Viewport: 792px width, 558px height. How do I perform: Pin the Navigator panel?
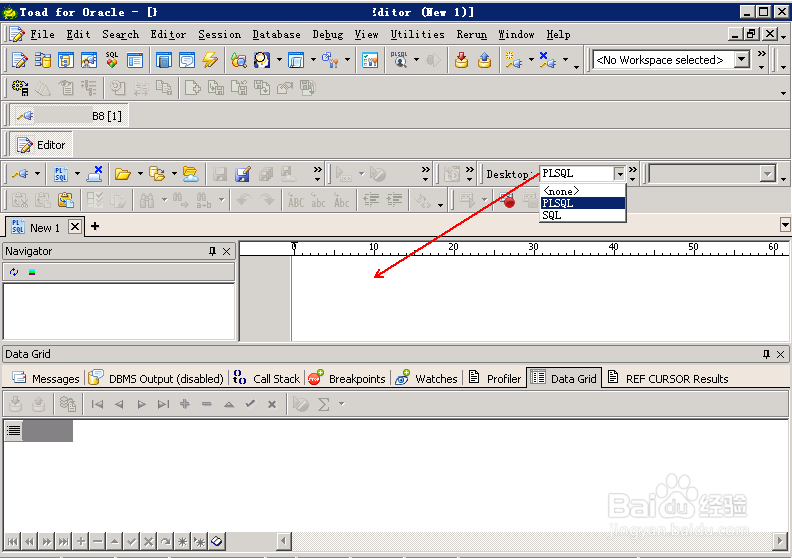tap(212, 251)
